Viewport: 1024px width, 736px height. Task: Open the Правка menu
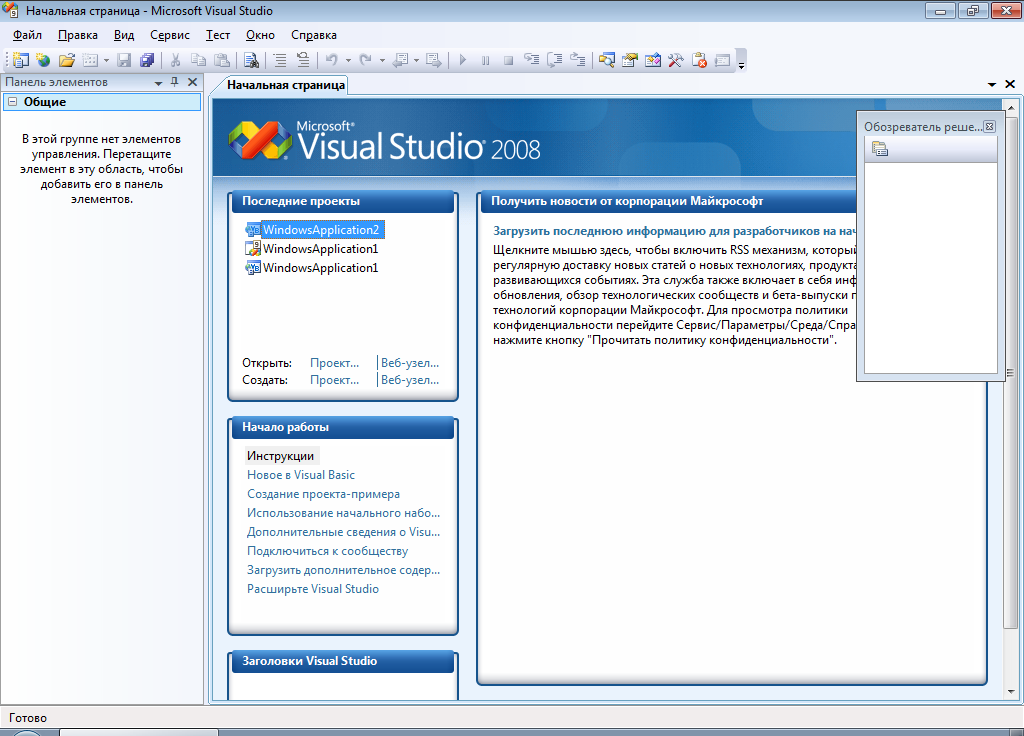pyautogui.click(x=78, y=35)
